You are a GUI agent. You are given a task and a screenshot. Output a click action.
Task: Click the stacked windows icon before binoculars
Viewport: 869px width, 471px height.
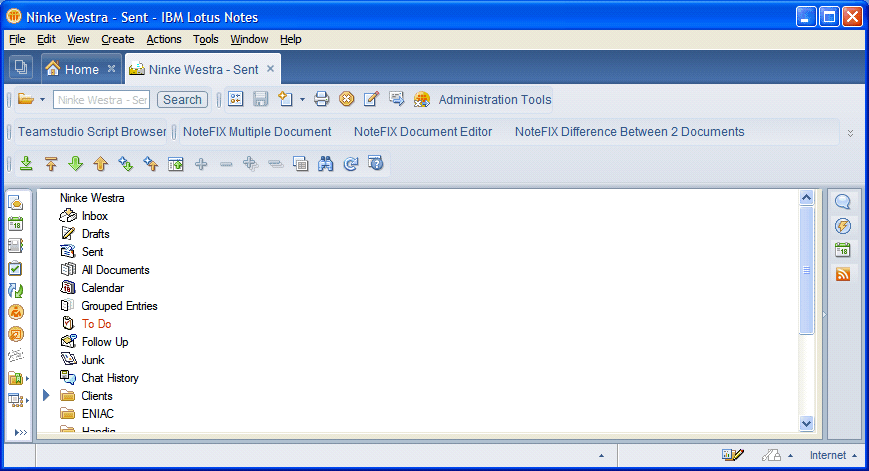pyautogui.click(x=300, y=163)
